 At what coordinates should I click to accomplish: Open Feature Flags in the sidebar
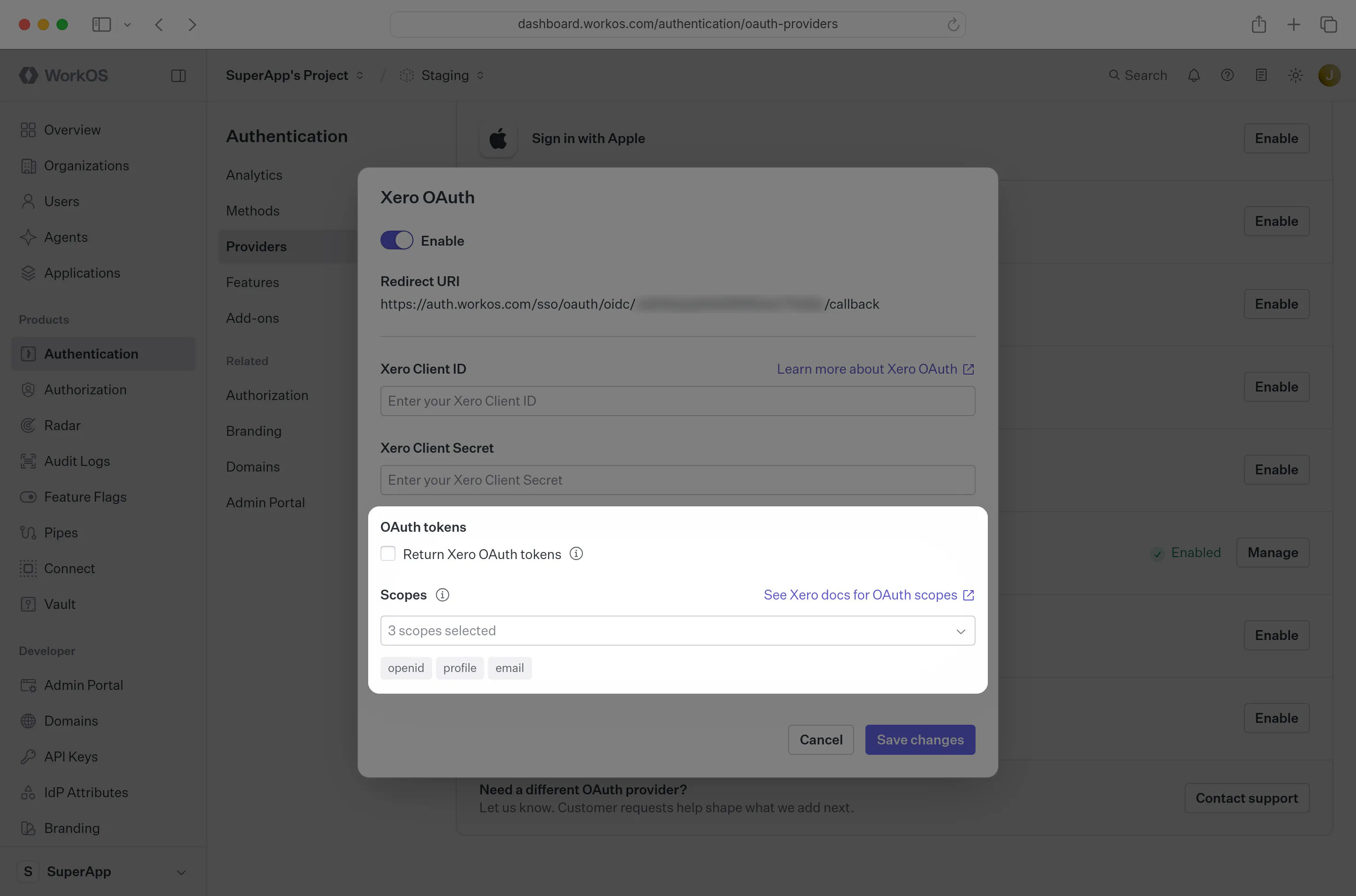click(x=103, y=497)
